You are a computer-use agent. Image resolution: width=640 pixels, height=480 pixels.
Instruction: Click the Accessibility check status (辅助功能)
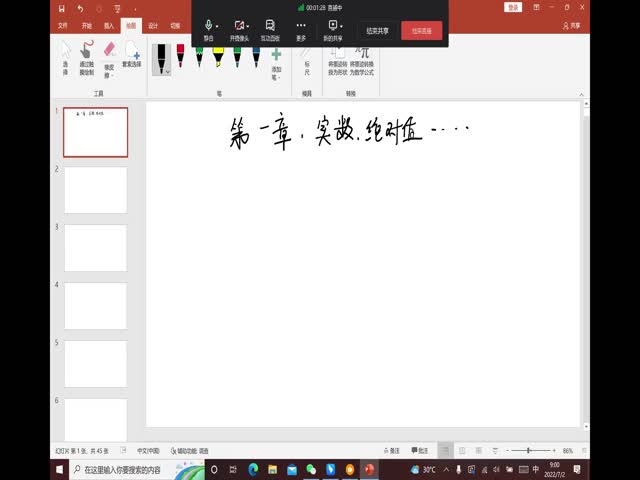(189, 451)
